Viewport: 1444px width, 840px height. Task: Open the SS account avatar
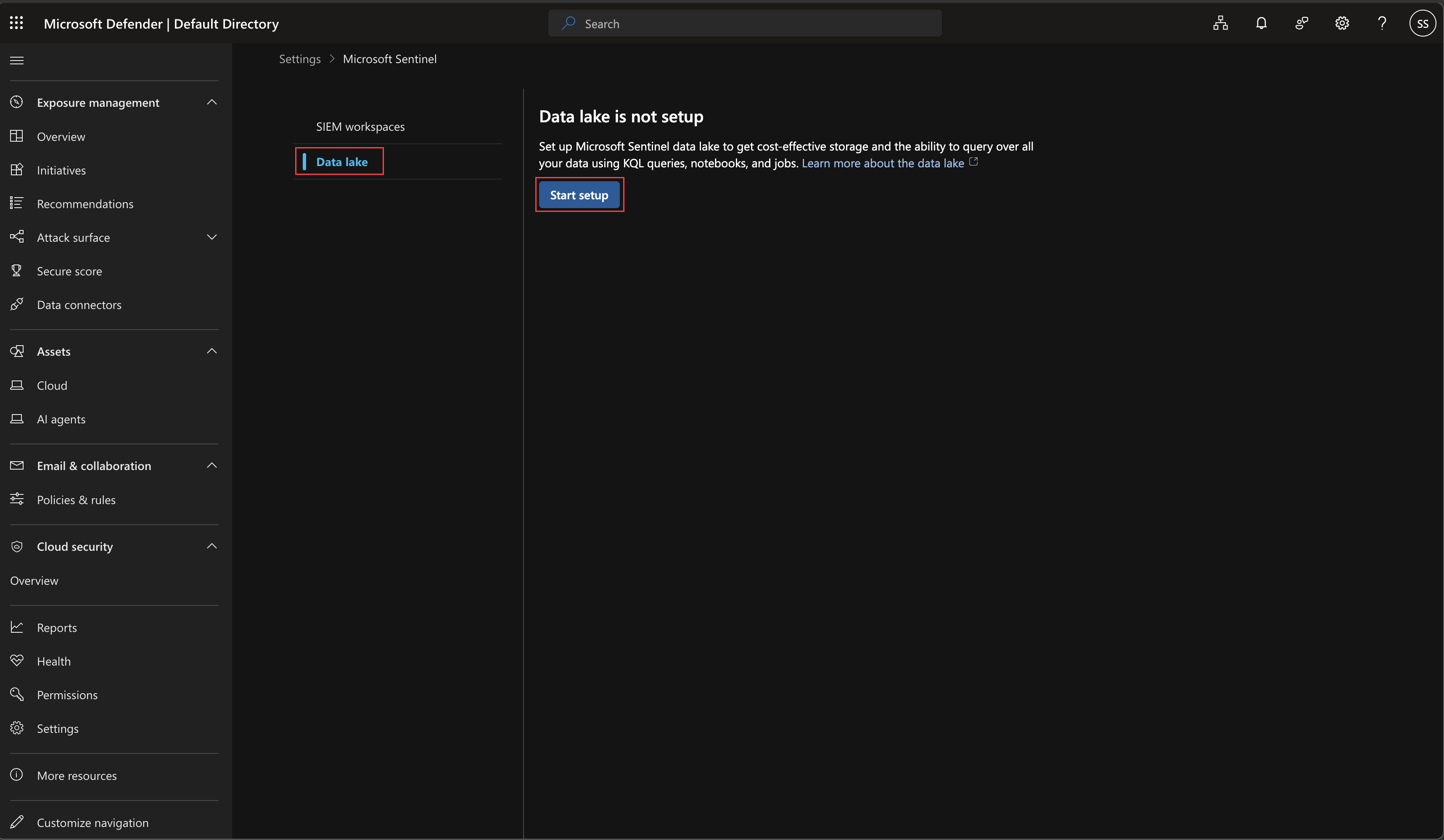click(1422, 24)
